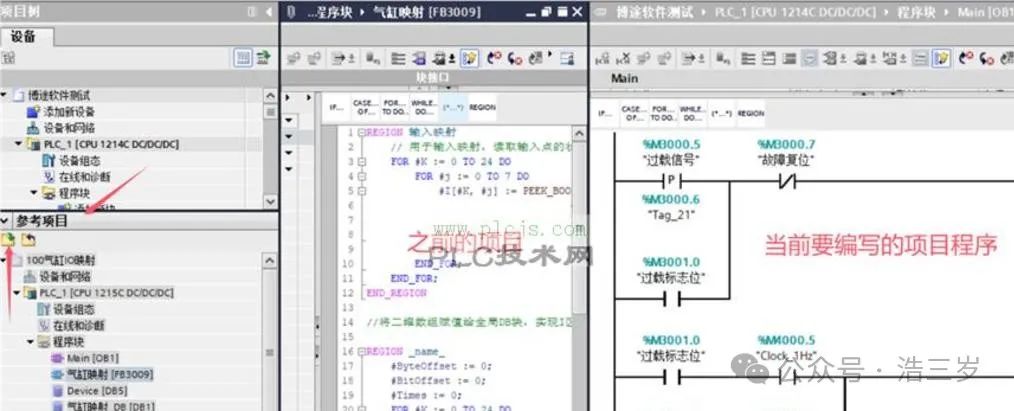Open 在线和诊断 under CPU 1215C
Image resolution: width=1014 pixels, height=411 pixels.
78,325
